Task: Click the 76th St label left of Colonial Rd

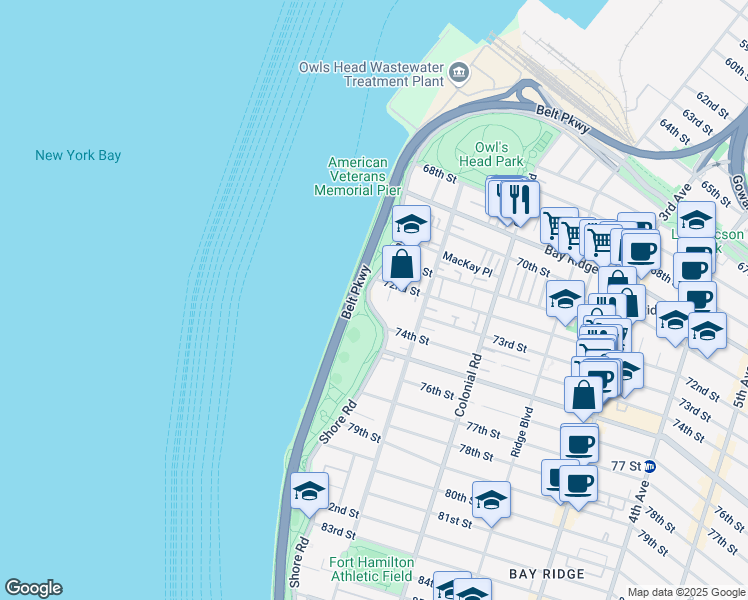Action: [437, 391]
